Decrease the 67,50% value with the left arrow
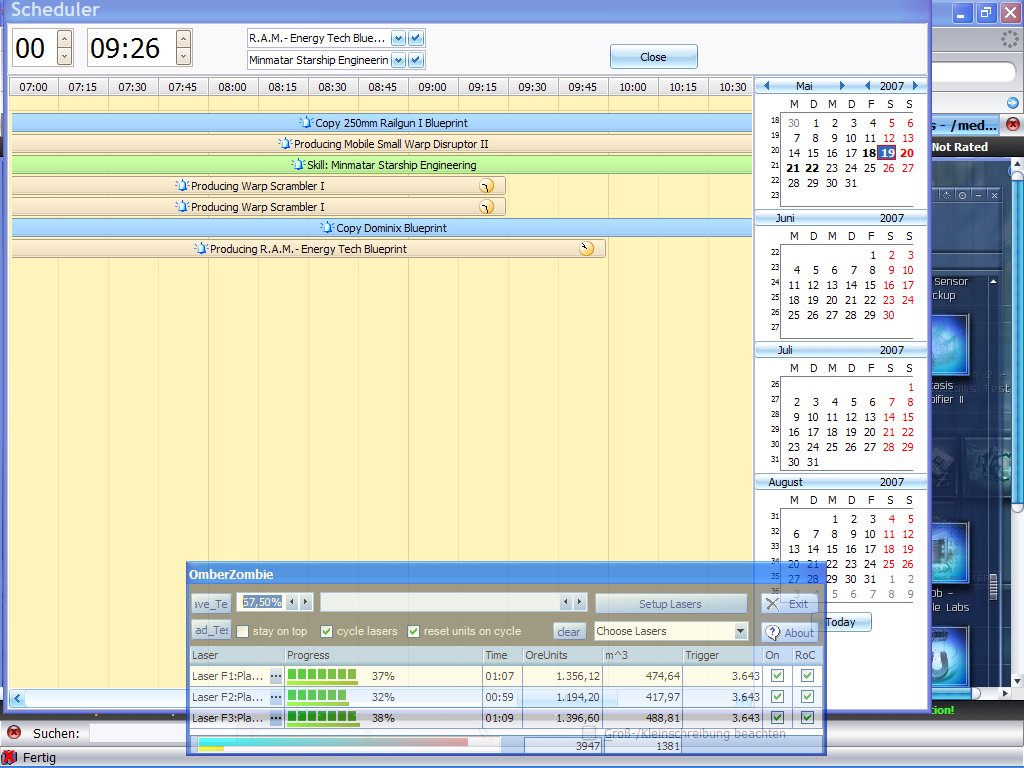The image size is (1024, 768). [x=292, y=602]
